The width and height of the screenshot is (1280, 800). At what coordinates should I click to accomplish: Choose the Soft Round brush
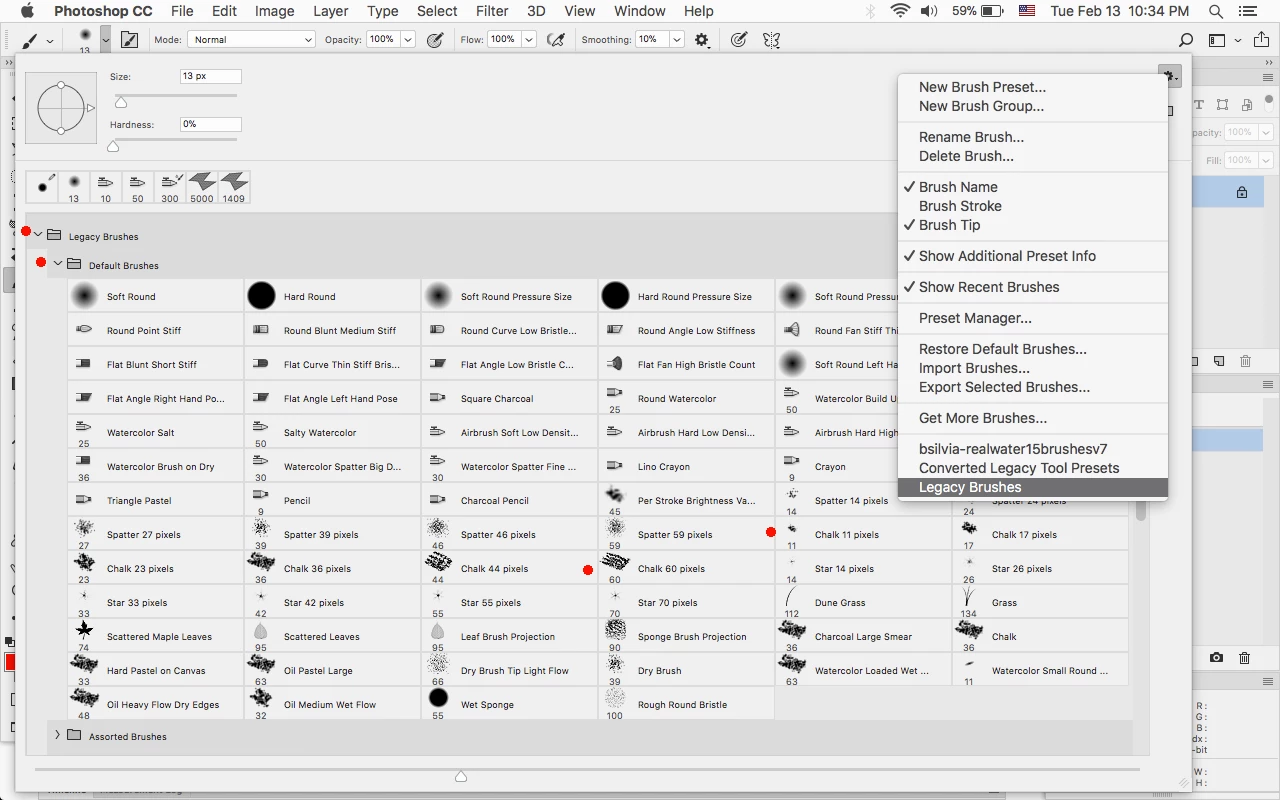155,296
